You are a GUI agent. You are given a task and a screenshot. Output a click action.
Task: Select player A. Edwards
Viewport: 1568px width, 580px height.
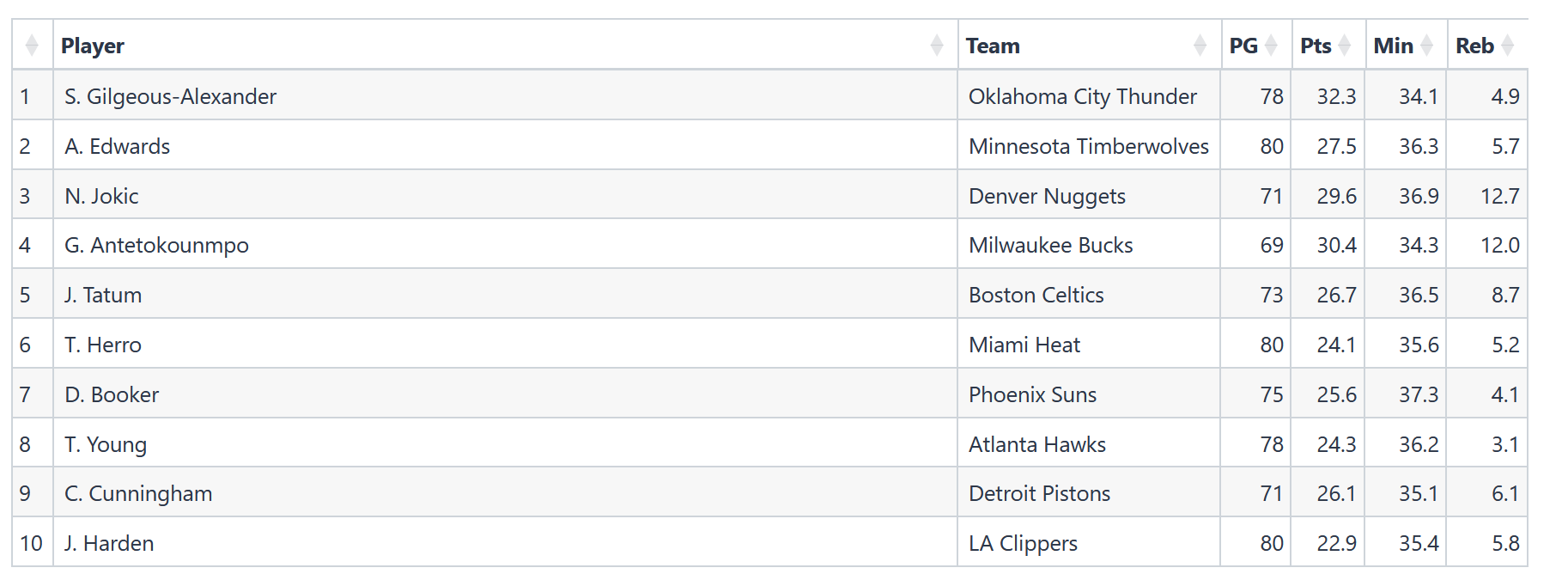tap(118, 147)
